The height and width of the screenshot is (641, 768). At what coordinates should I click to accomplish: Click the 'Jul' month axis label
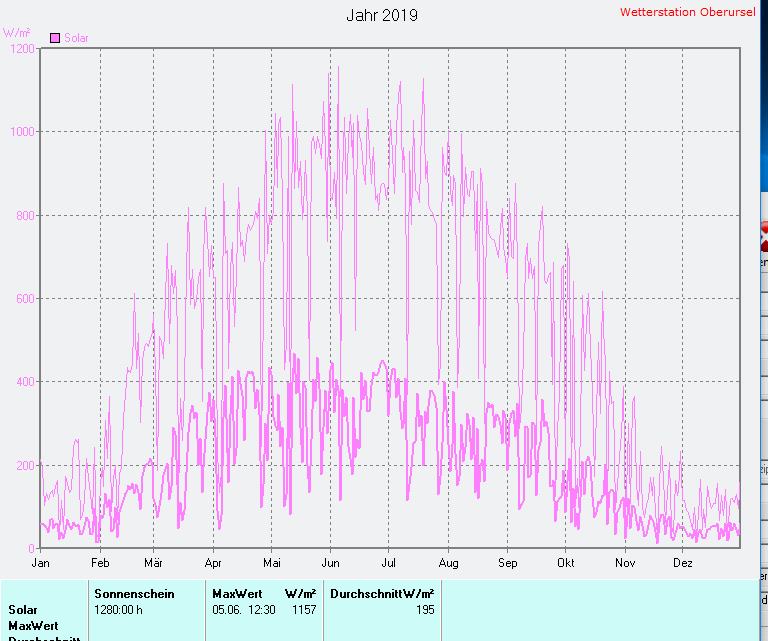(388, 563)
